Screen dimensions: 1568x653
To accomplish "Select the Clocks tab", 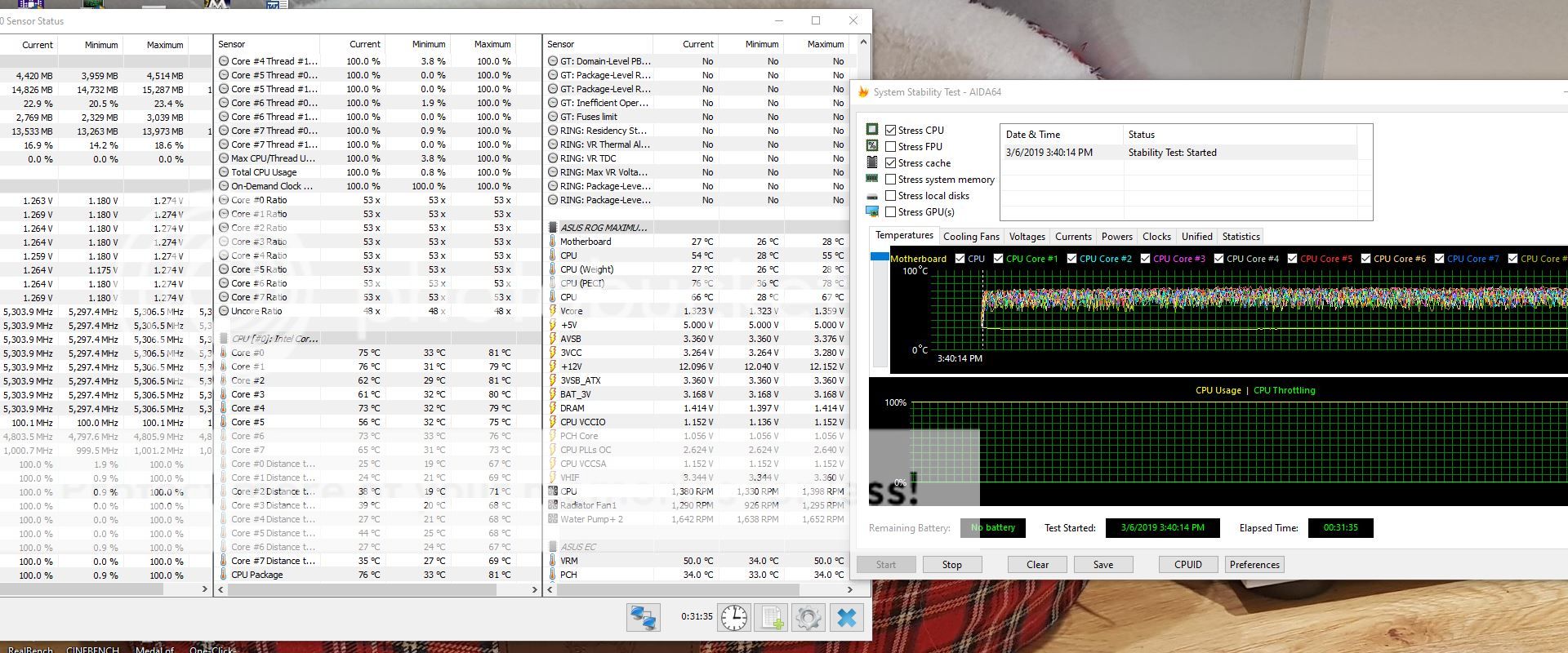I will (x=1156, y=237).
